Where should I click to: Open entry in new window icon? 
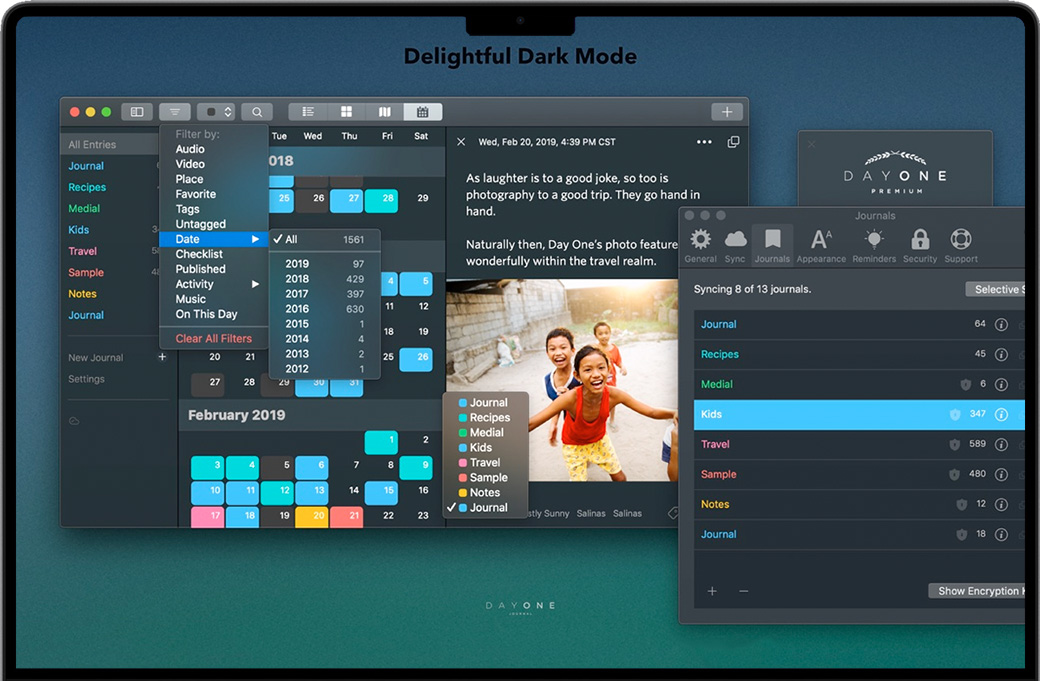tap(733, 142)
